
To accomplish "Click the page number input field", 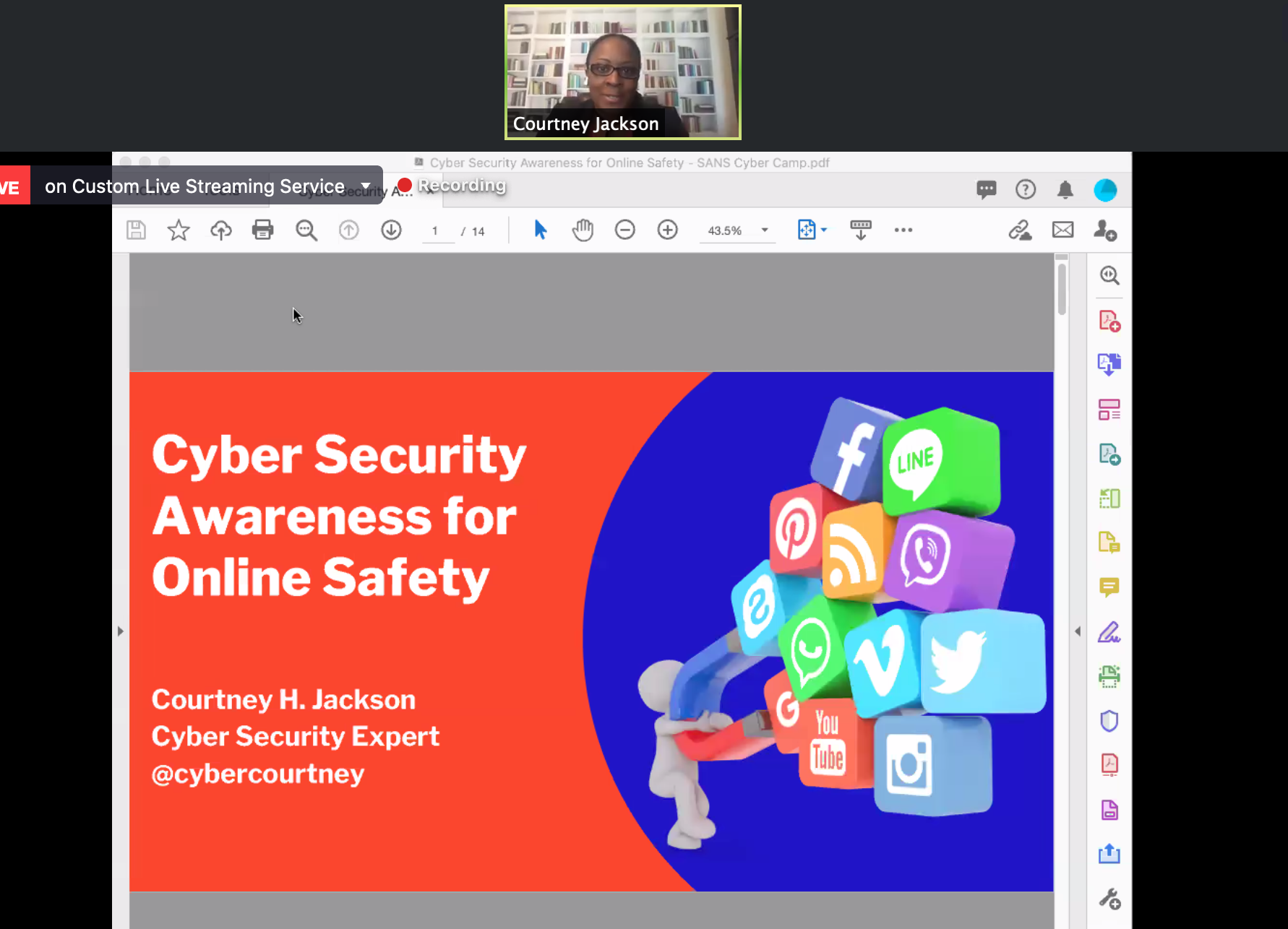I will [x=439, y=231].
